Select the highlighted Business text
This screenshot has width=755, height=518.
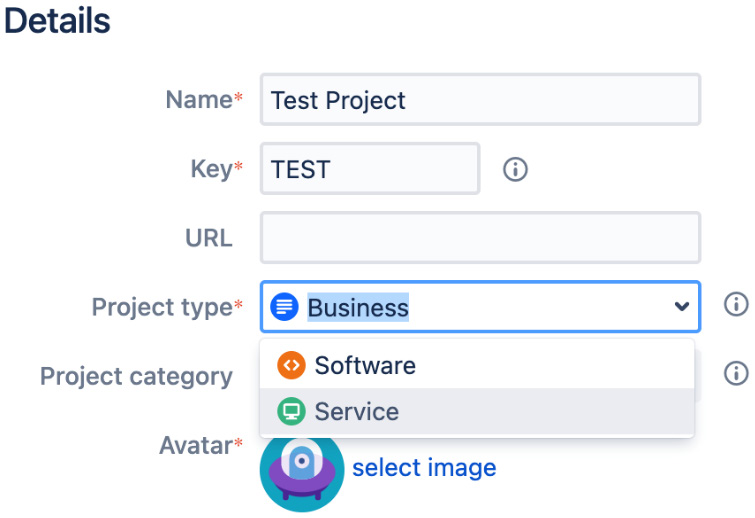pyautogui.click(x=358, y=308)
